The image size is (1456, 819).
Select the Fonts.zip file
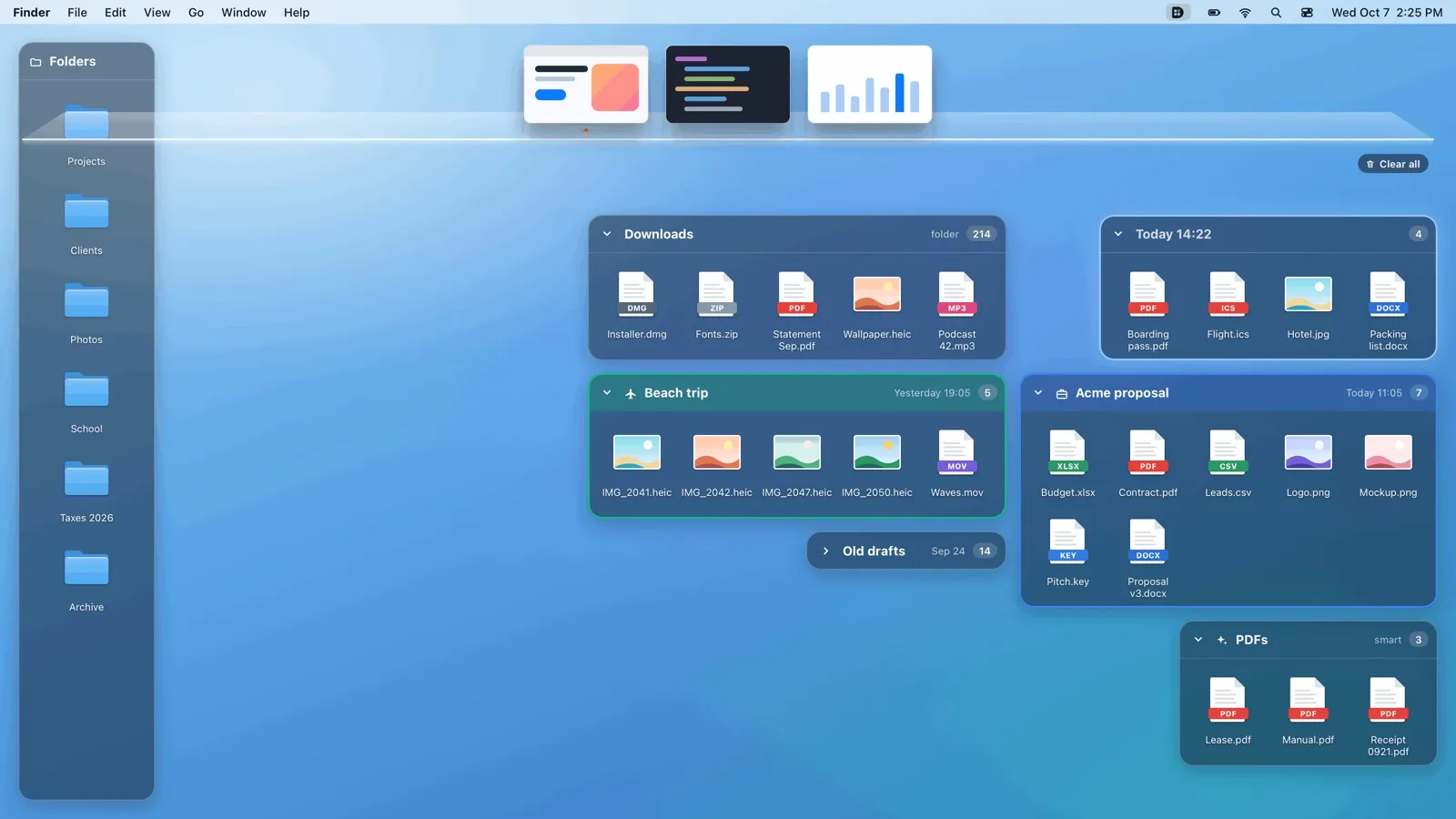click(717, 306)
